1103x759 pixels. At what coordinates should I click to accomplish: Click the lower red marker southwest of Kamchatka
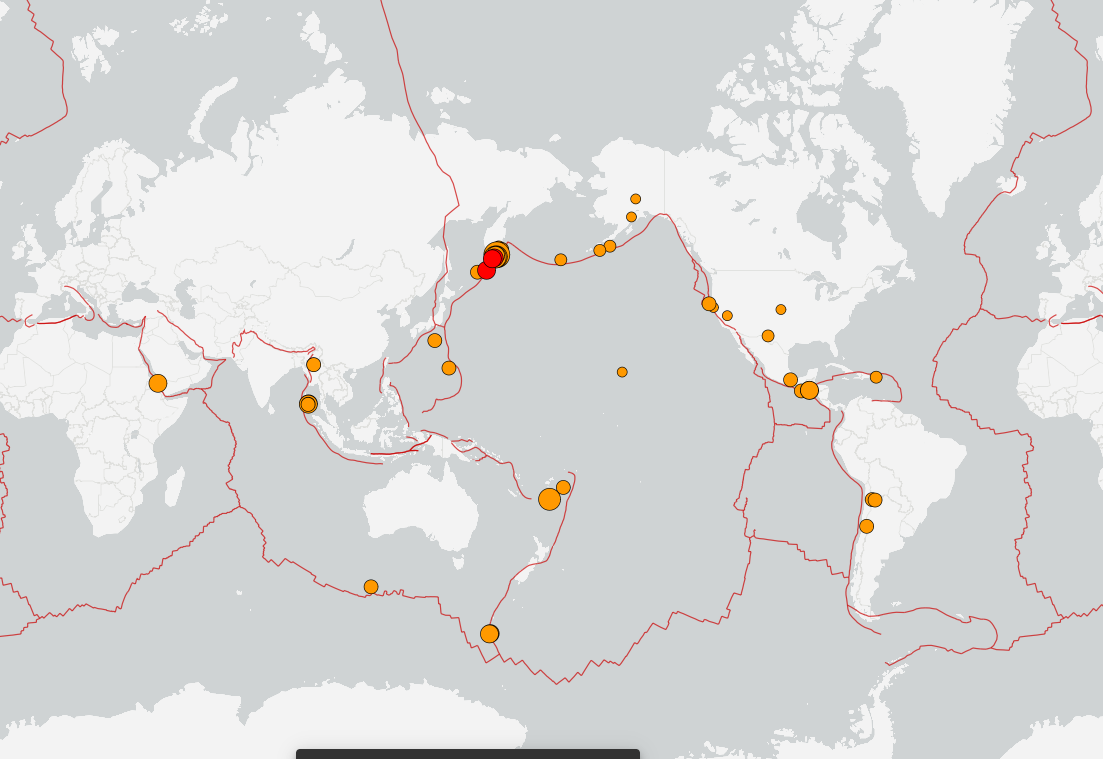486,270
